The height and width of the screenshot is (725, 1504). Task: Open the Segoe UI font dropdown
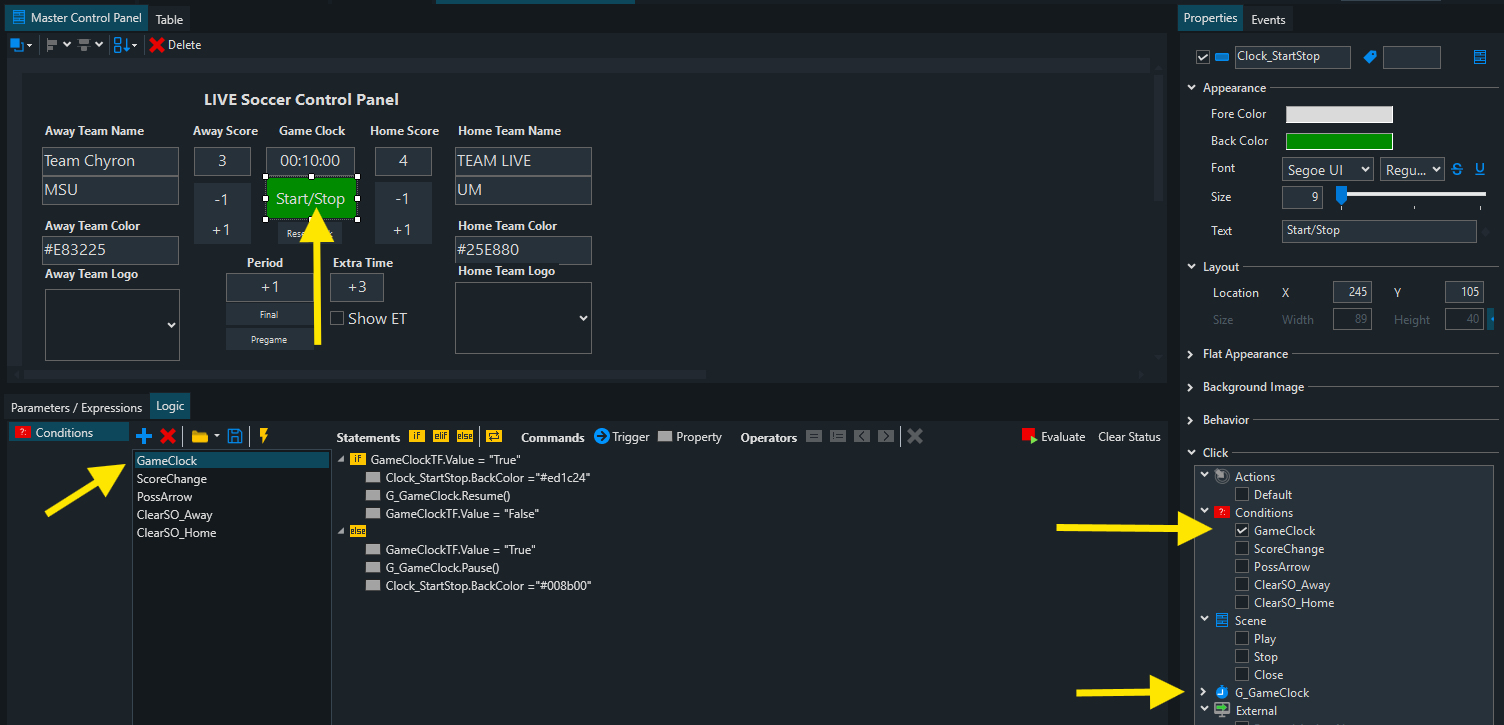[1327, 170]
